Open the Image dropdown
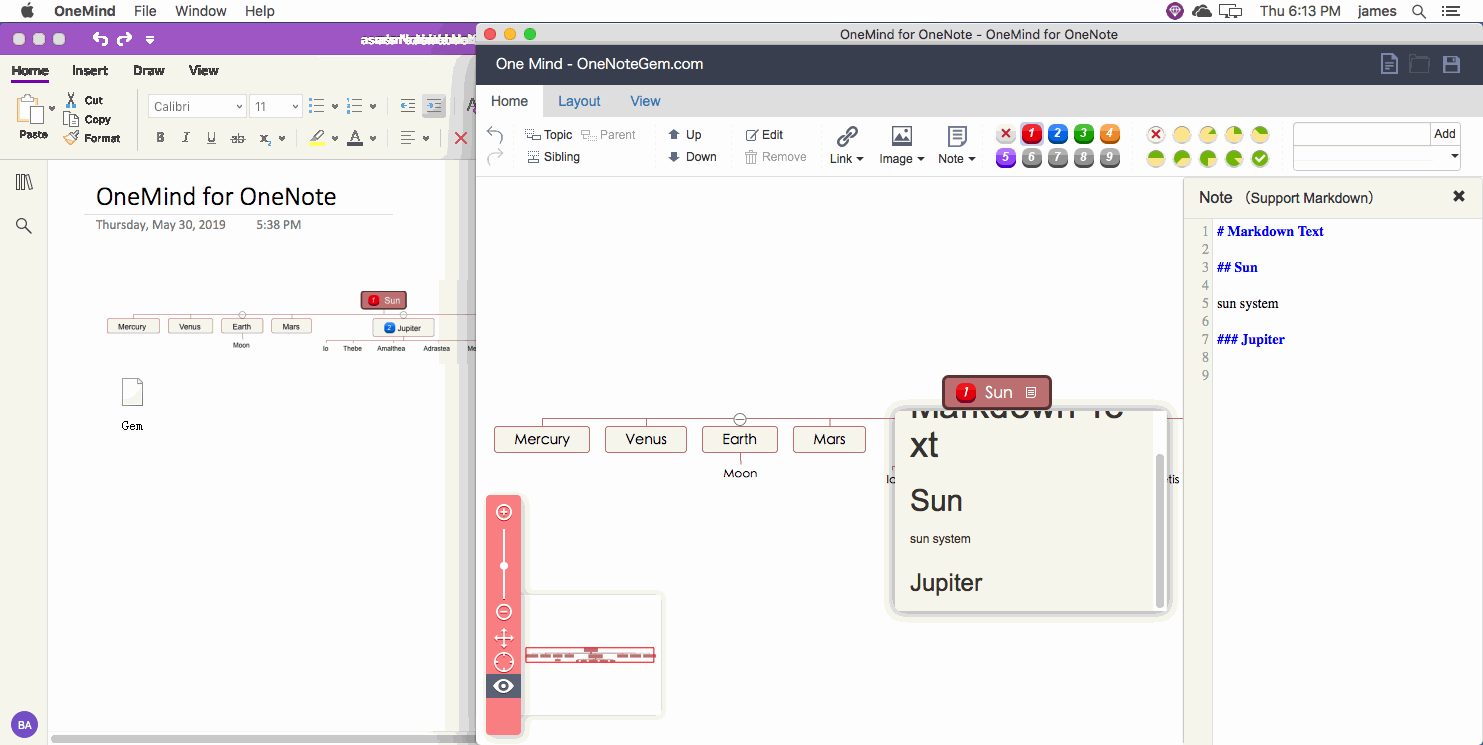The height and width of the screenshot is (745, 1483). [902, 146]
